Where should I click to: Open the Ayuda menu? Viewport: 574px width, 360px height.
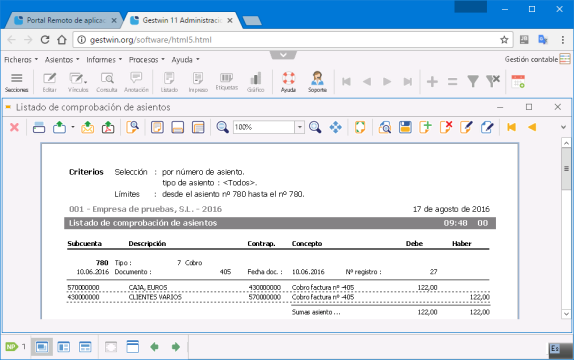[x=185, y=60]
